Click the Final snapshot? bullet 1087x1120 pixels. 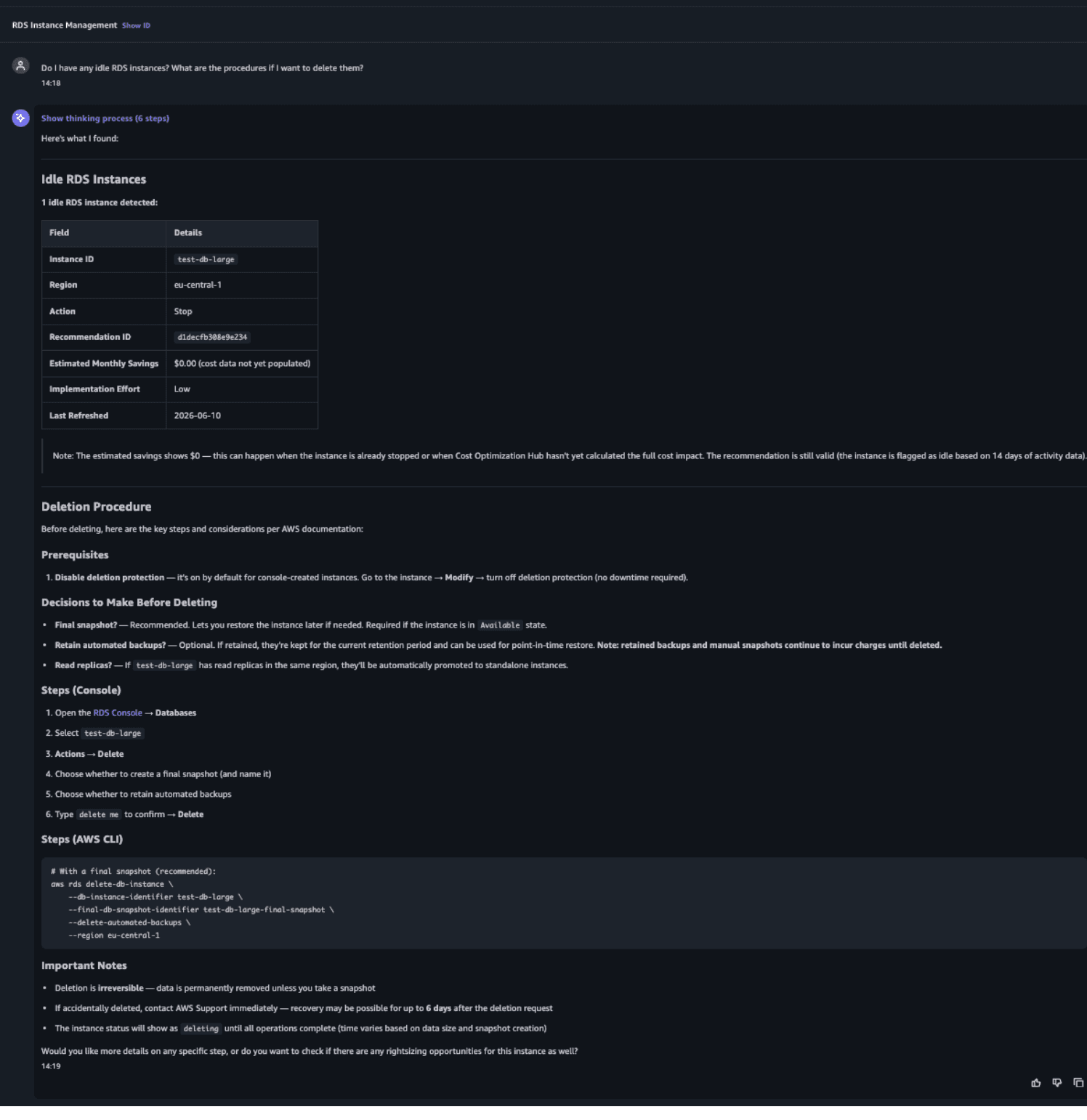[x=301, y=625]
